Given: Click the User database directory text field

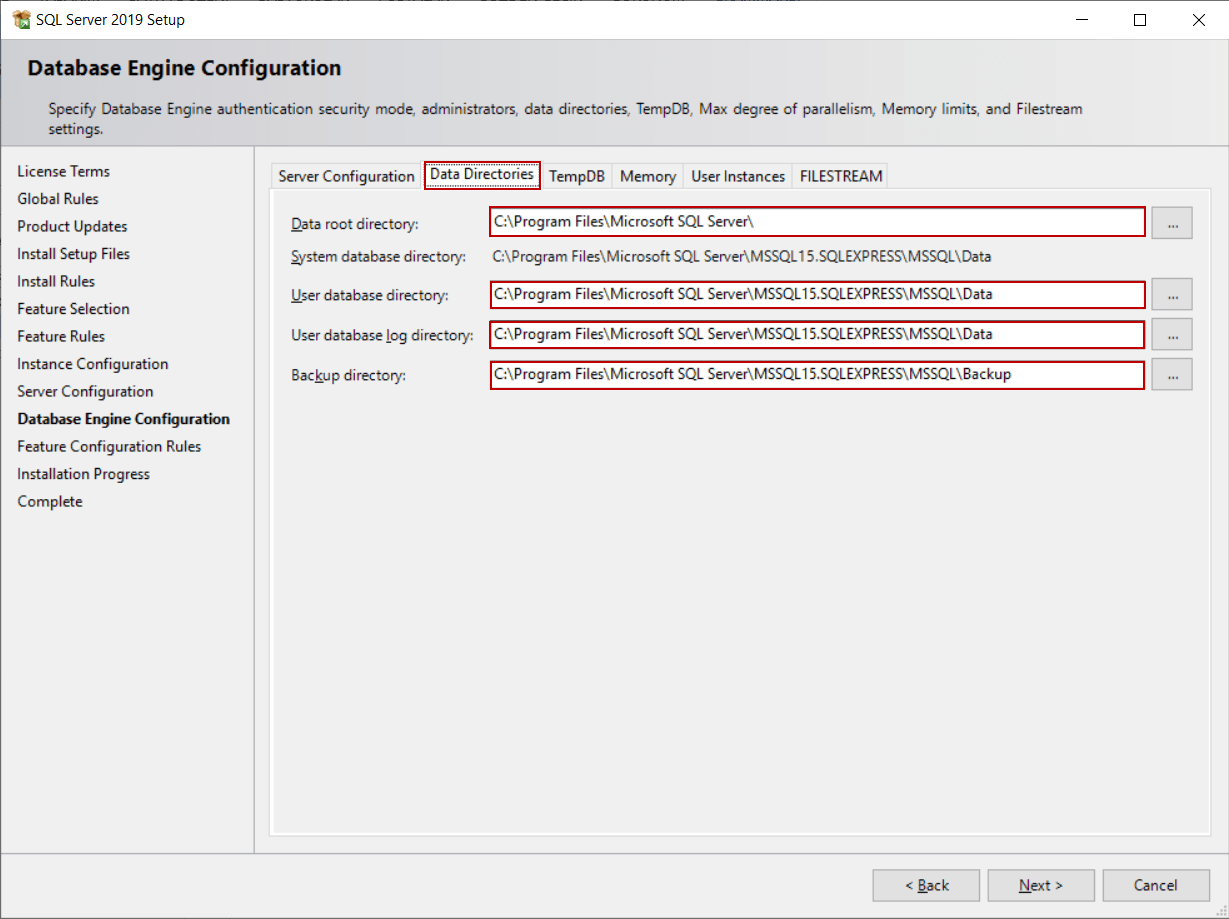Looking at the screenshot, I should click(816, 294).
